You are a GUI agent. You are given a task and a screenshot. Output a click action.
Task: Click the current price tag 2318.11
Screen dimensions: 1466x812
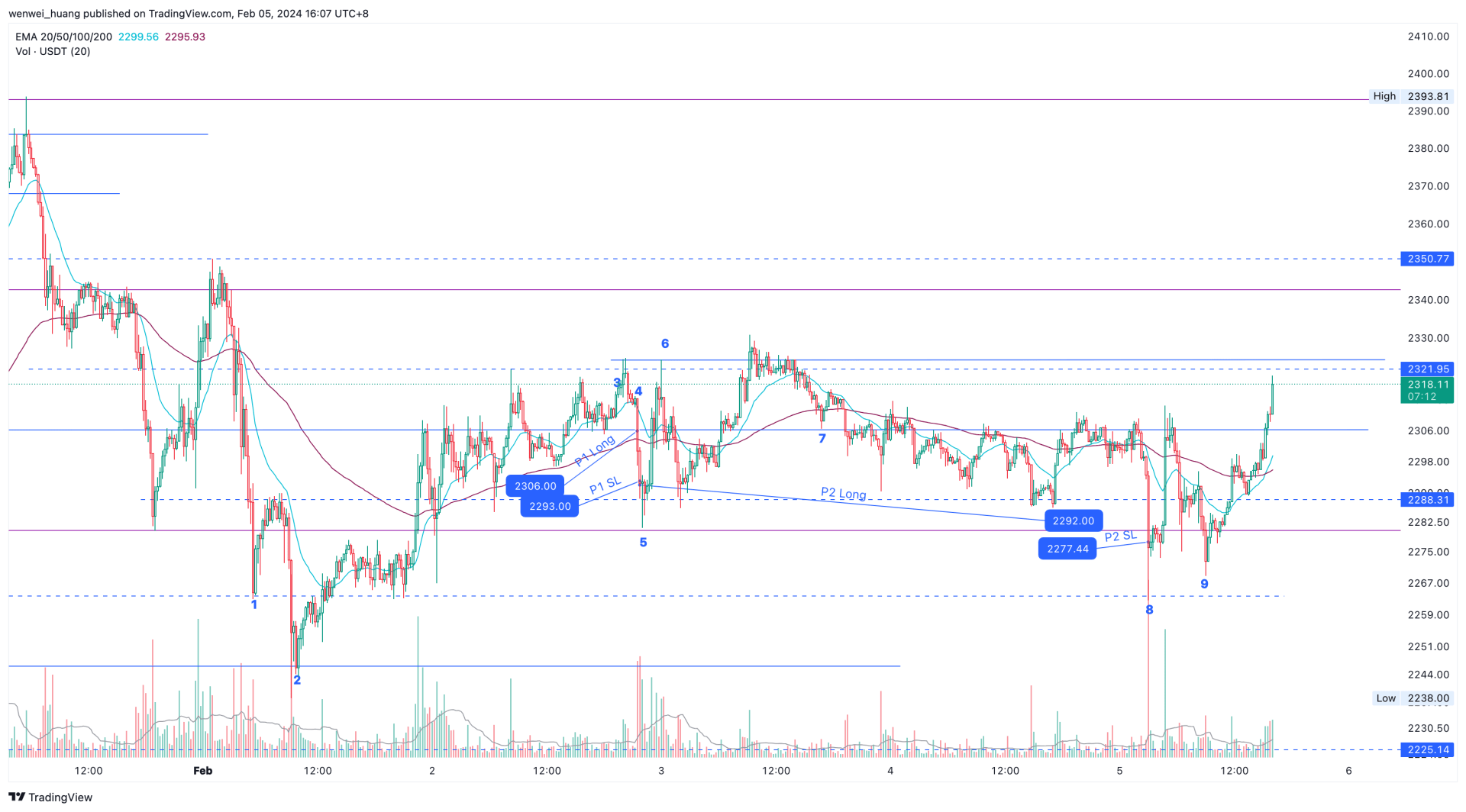[x=1428, y=390]
